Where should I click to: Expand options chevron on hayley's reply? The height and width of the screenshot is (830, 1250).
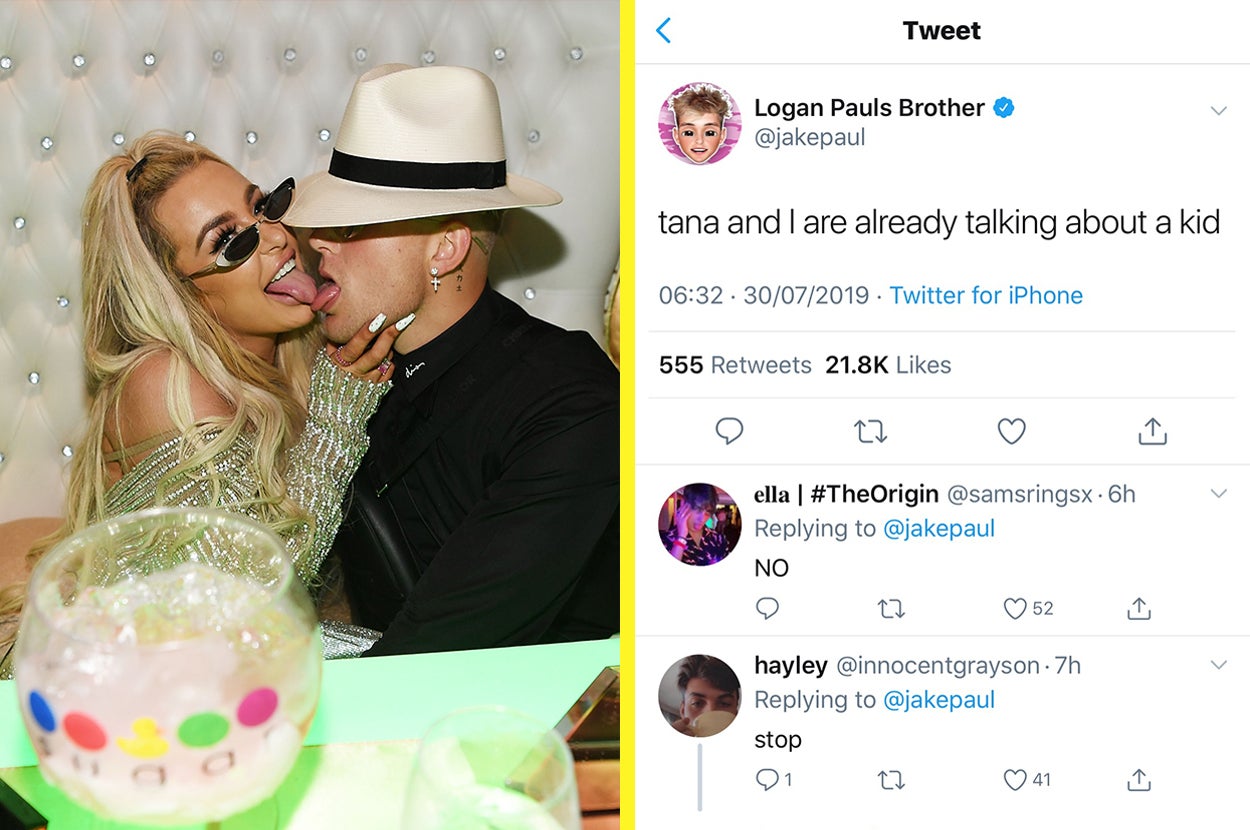click(x=1218, y=665)
